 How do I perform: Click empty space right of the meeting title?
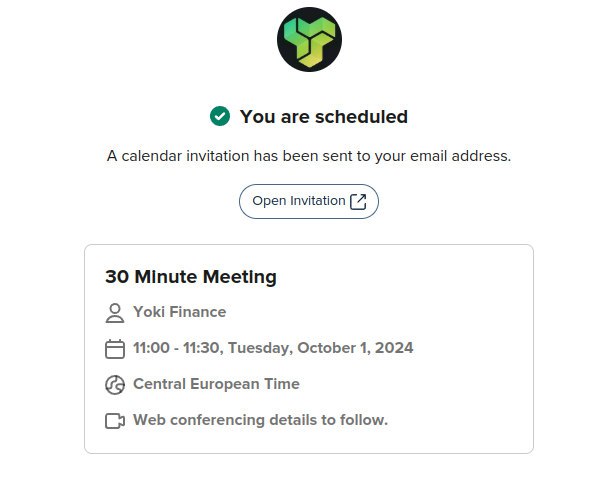[x=410, y=277]
